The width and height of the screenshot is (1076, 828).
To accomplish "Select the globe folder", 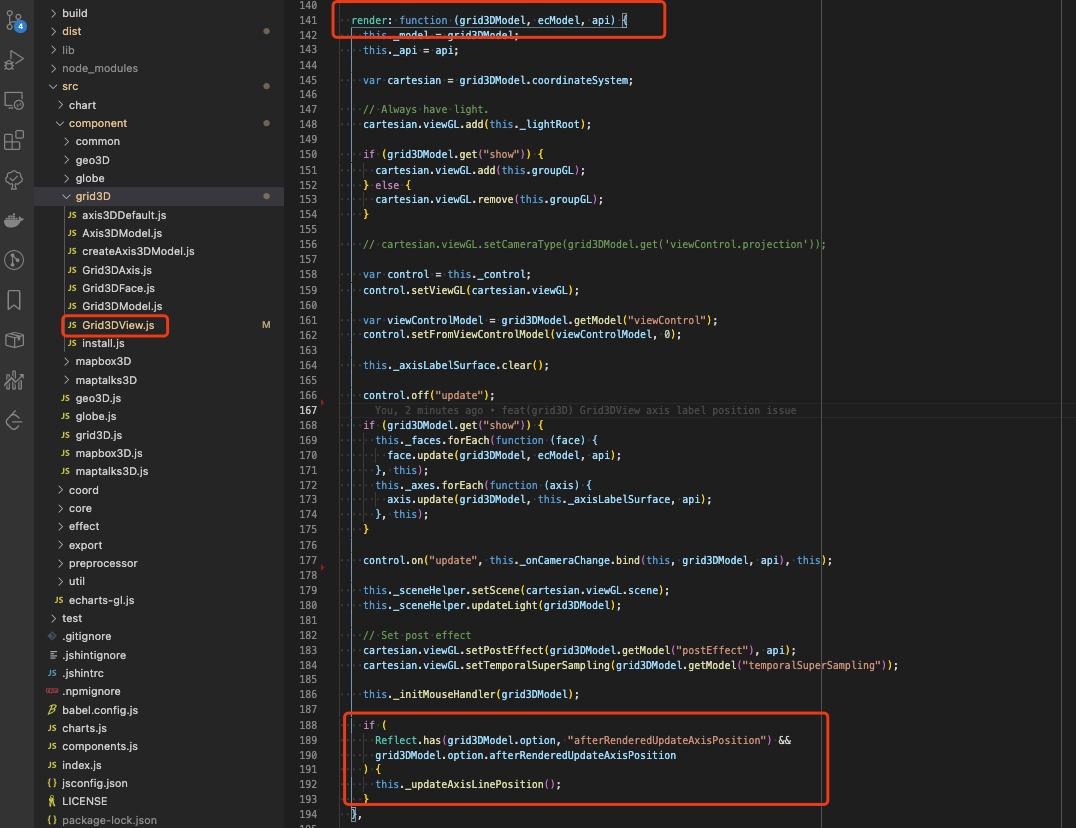I will point(159,178).
